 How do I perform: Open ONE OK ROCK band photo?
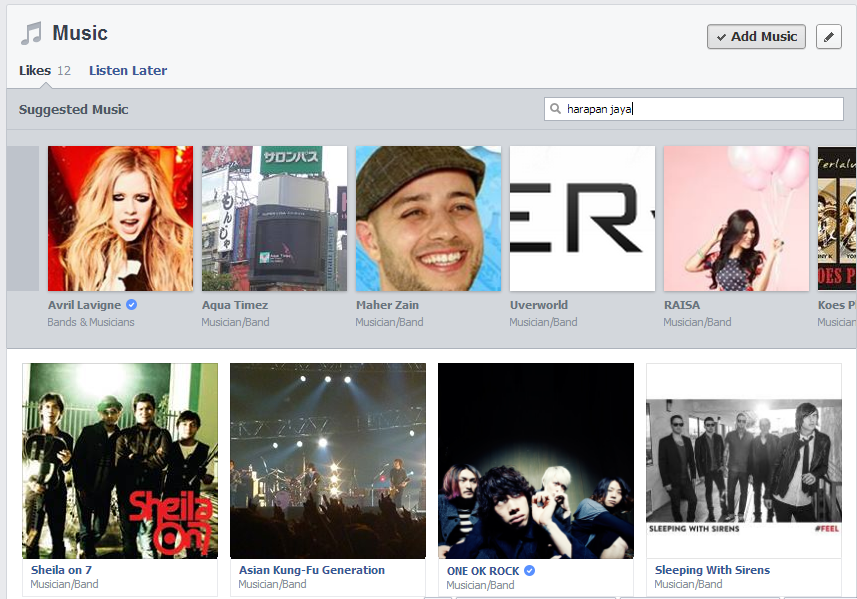536,461
